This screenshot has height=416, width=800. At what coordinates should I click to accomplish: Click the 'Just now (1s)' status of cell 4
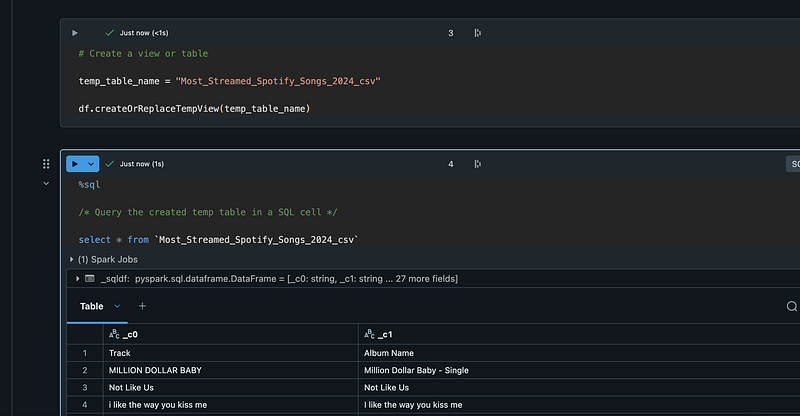[142, 164]
